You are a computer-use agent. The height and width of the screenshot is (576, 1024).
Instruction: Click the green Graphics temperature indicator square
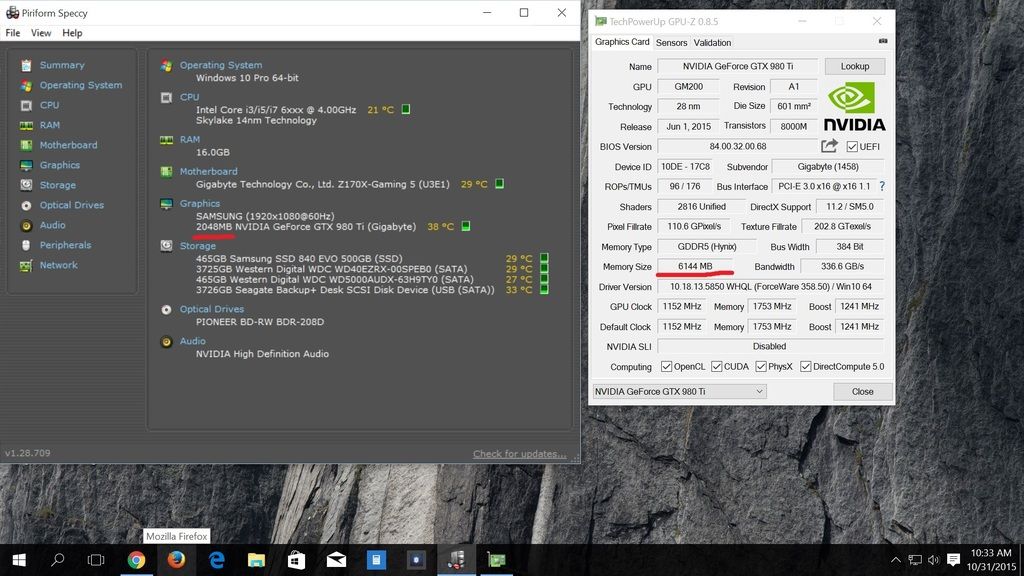[466, 226]
